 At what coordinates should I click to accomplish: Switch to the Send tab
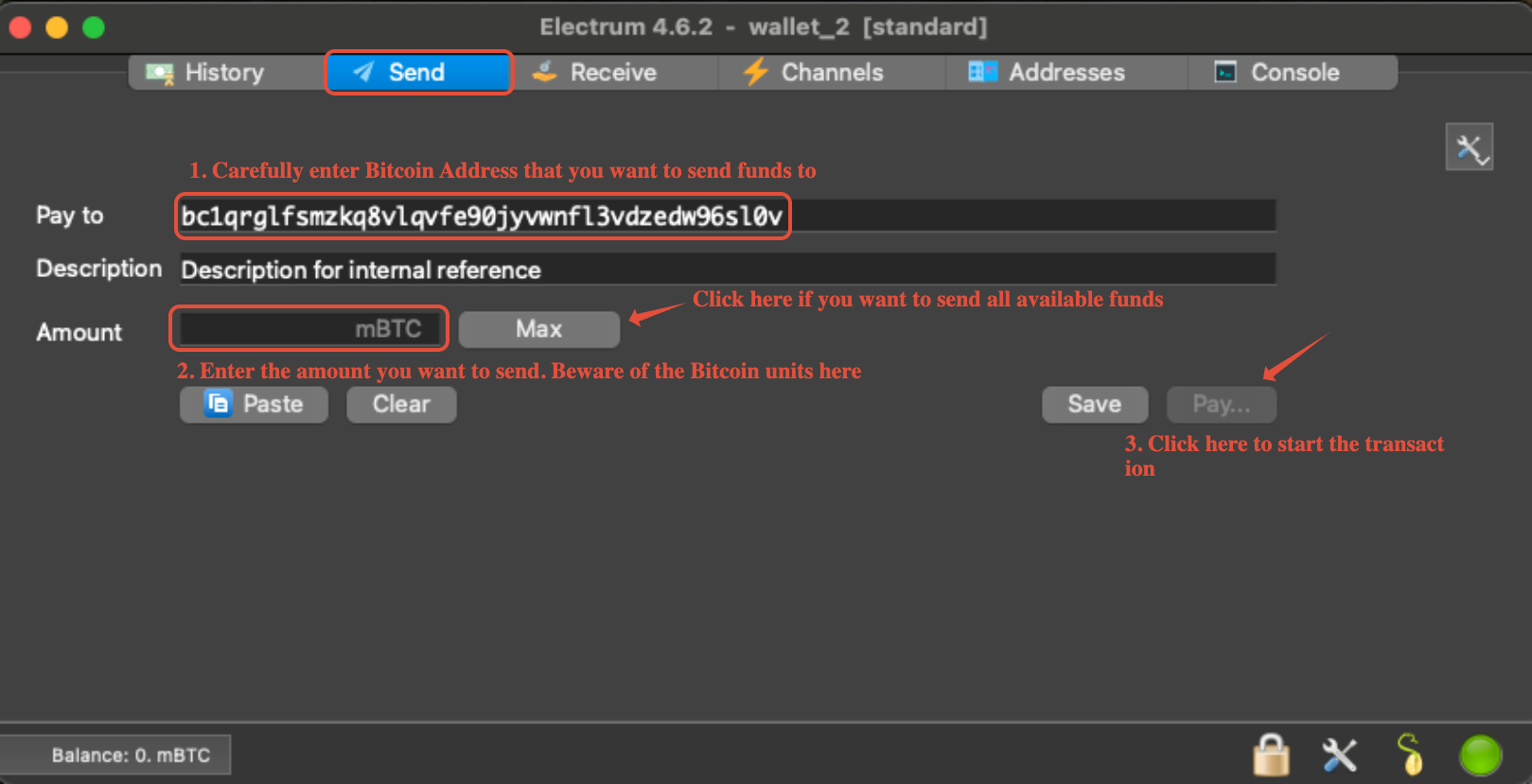[418, 73]
